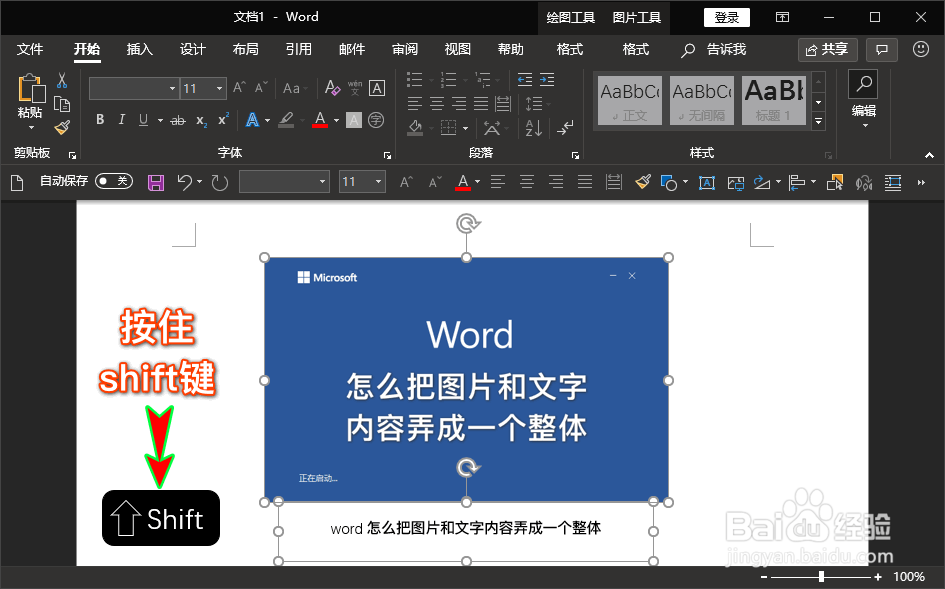Open the Borders dropdown arrow

(465, 128)
